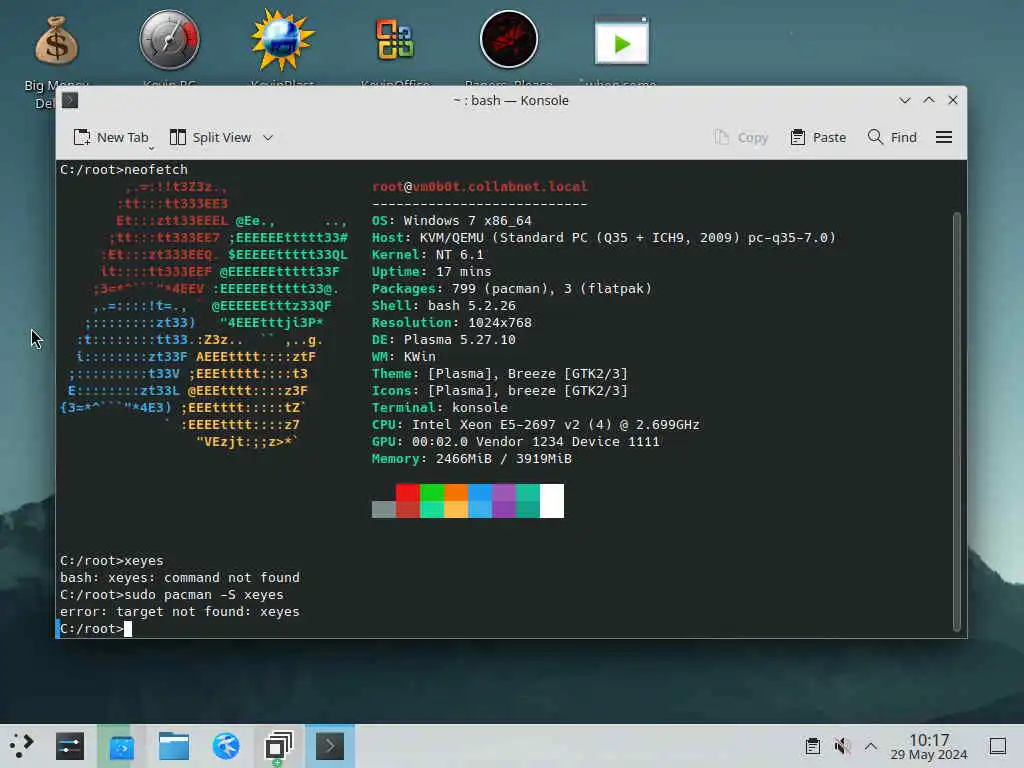
Task: Click the Paste toolbar button
Action: pos(818,137)
